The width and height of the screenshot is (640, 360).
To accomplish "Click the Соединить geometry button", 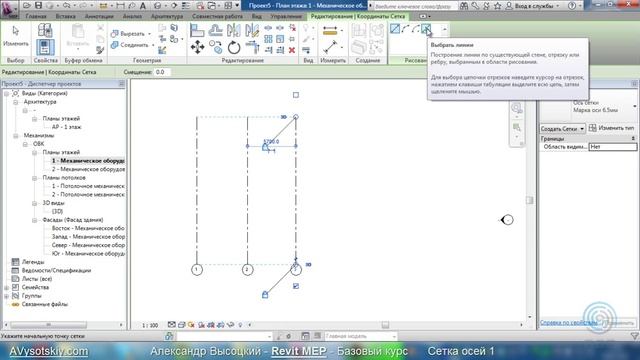I will click(129, 45).
